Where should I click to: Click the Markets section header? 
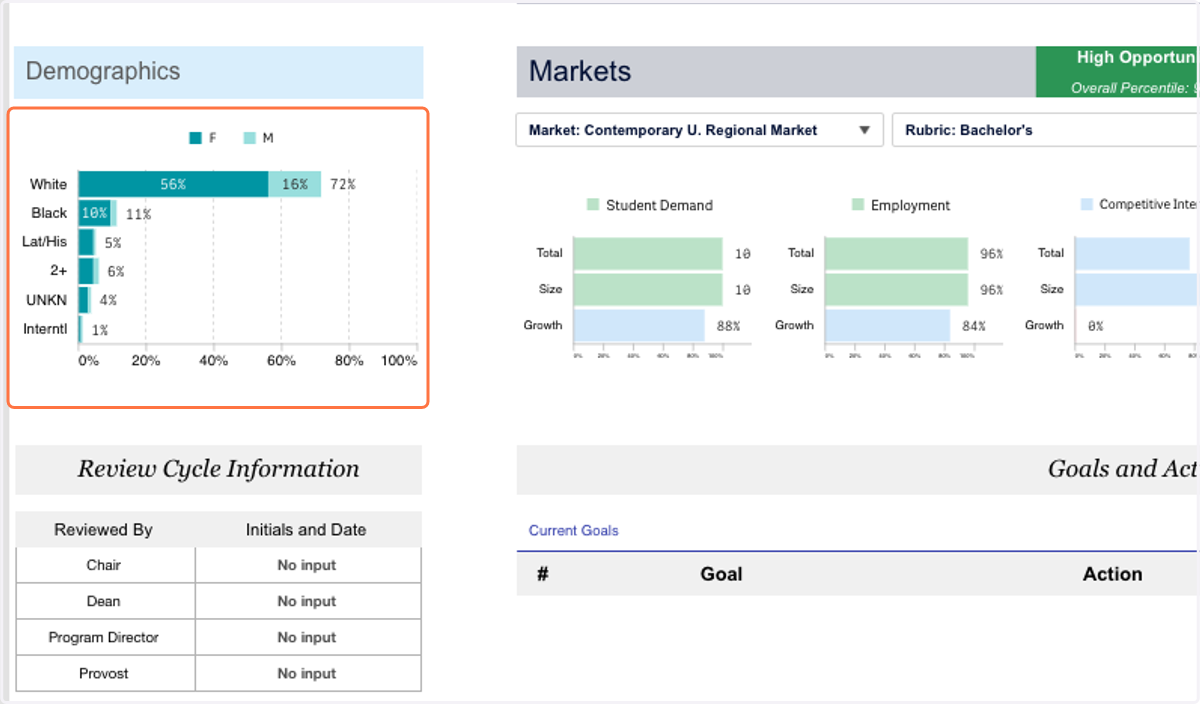pos(776,72)
